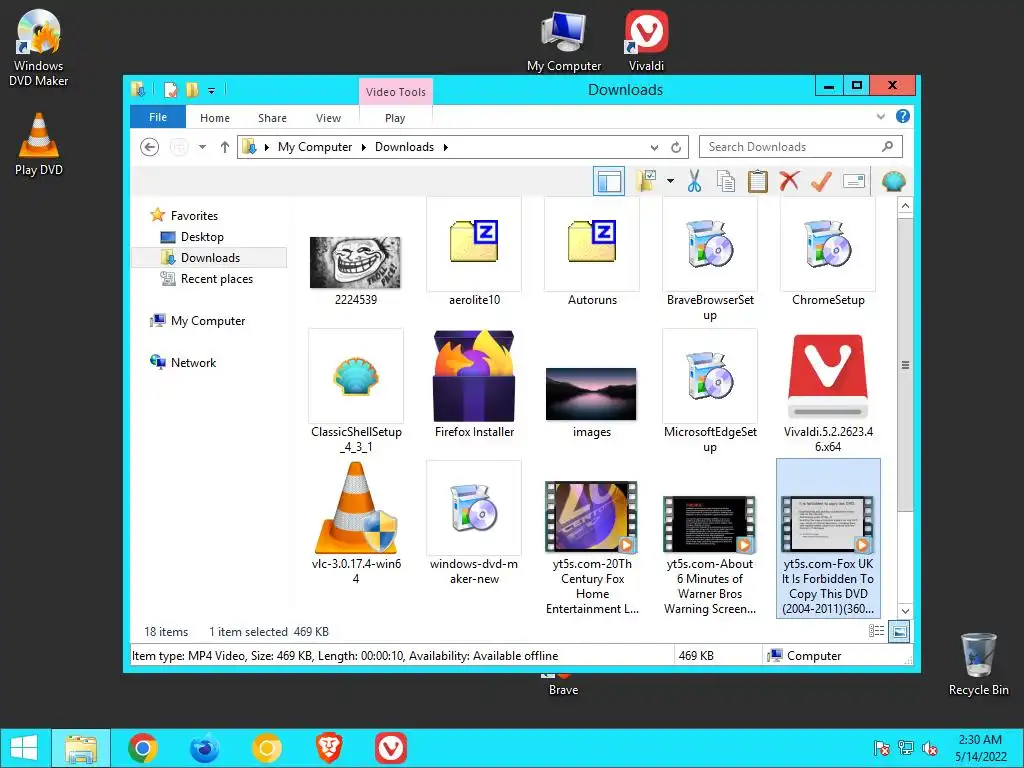Click the orange checkmark Properties icon

(x=822, y=181)
